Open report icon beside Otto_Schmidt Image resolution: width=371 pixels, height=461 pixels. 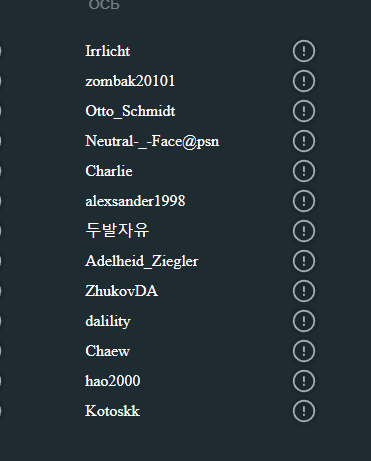pyautogui.click(x=304, y=111)
